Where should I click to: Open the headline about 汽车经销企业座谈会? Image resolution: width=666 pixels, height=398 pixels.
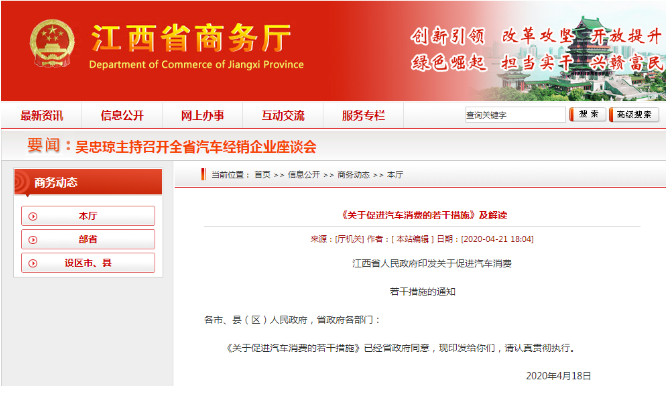[x=196, y=147]
